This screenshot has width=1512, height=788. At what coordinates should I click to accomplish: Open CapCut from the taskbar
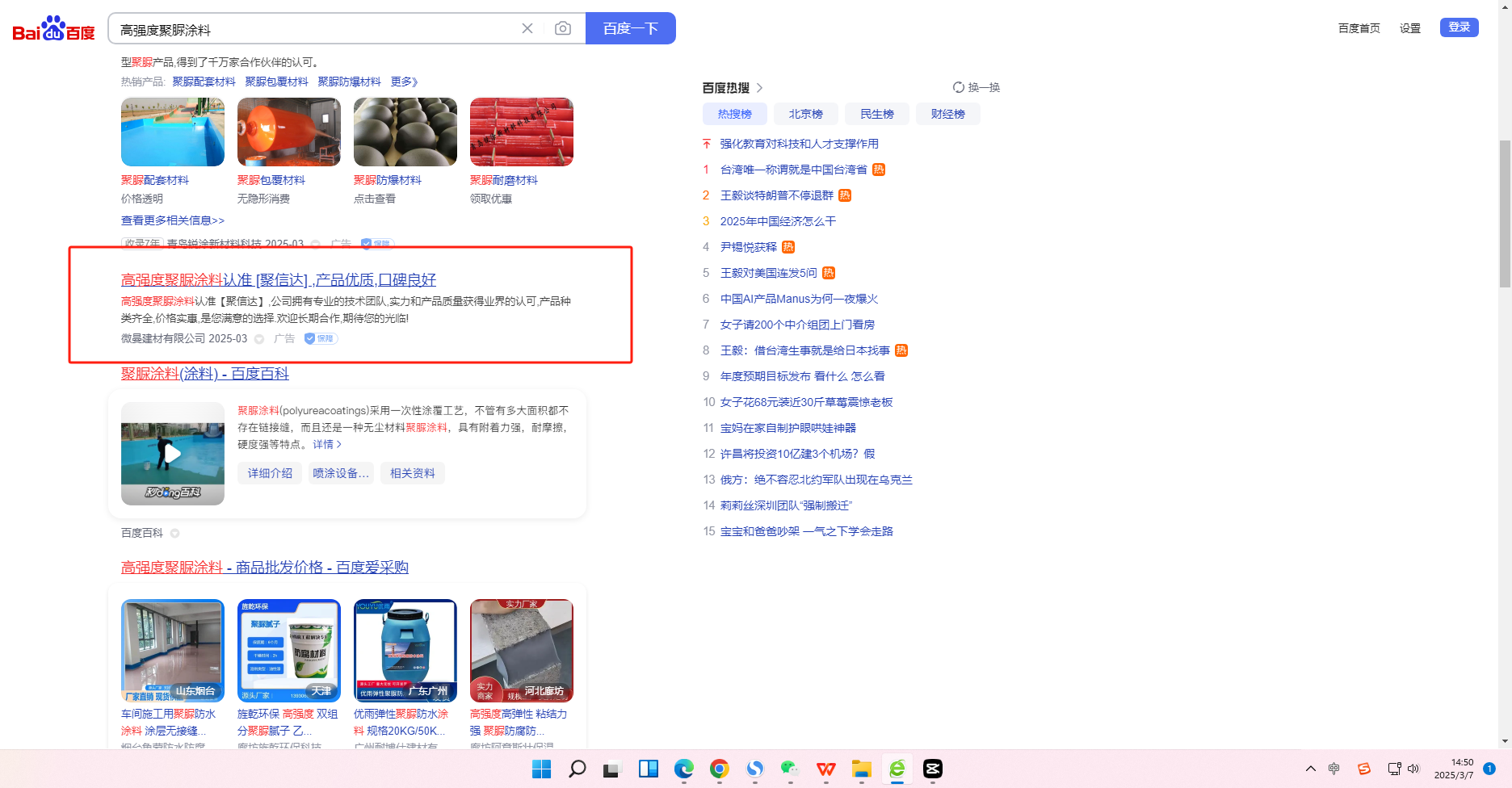tap(932, 769)
